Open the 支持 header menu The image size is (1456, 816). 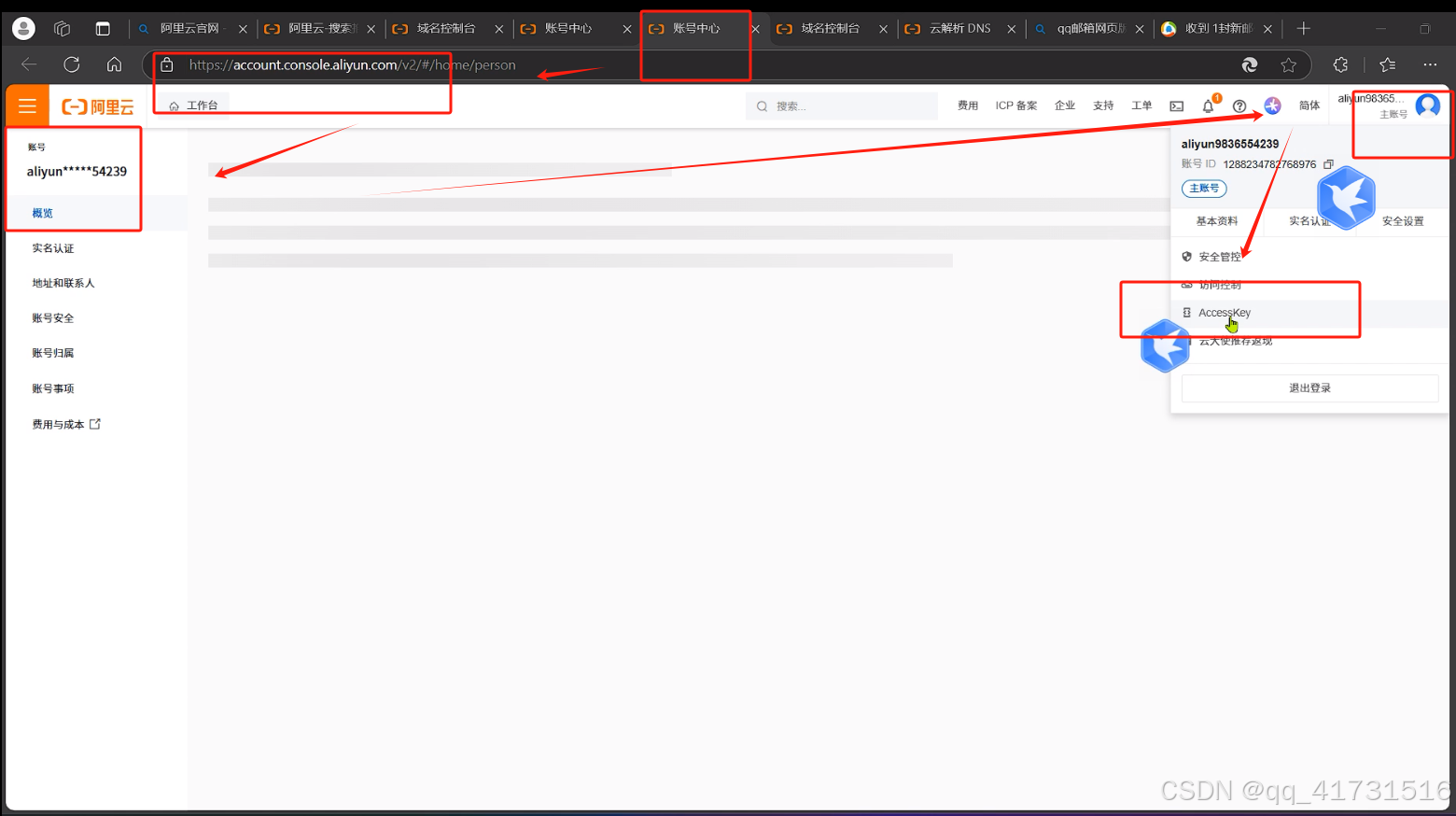click(1103, 106)
